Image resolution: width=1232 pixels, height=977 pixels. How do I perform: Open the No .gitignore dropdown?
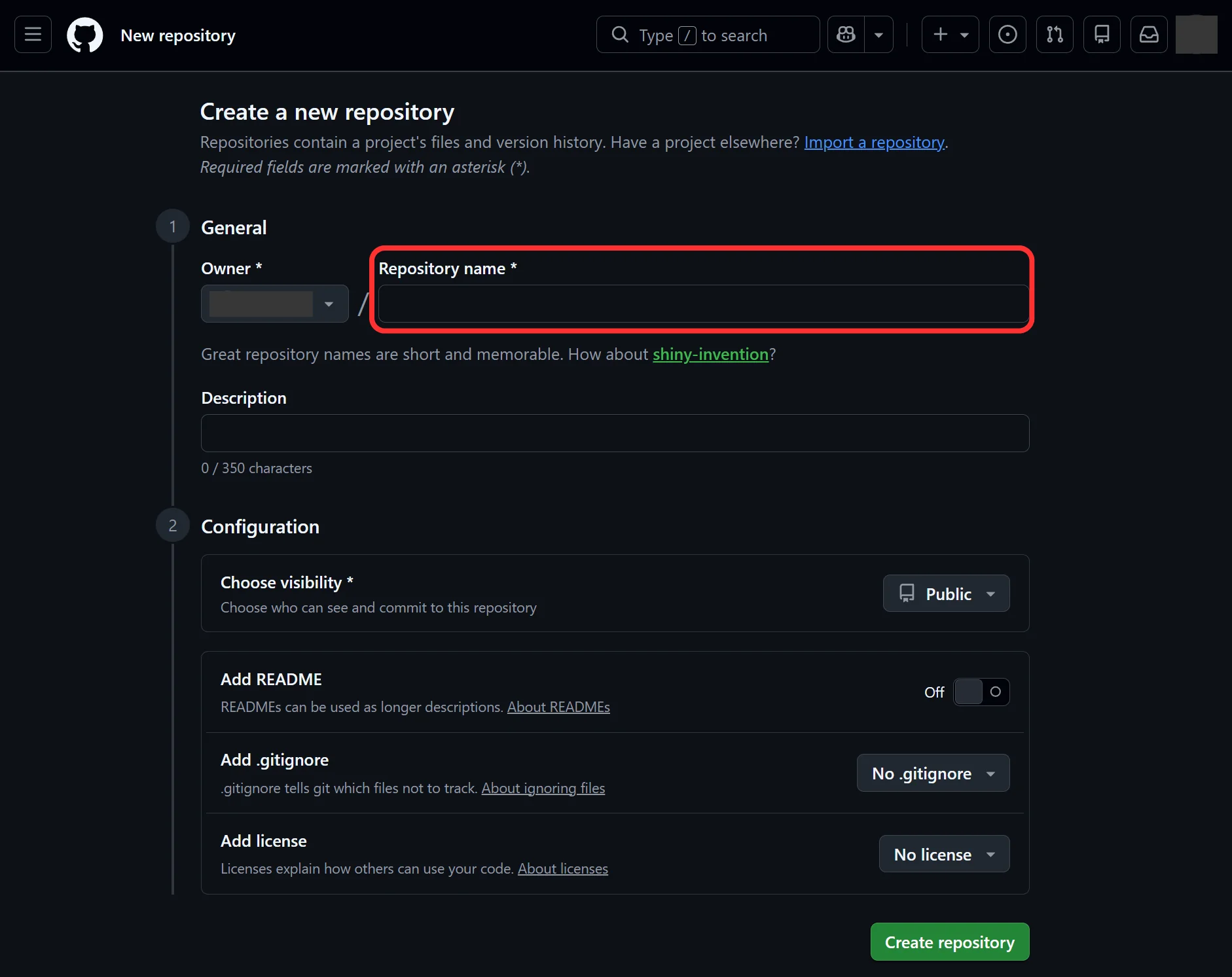[x=933, y=773]
